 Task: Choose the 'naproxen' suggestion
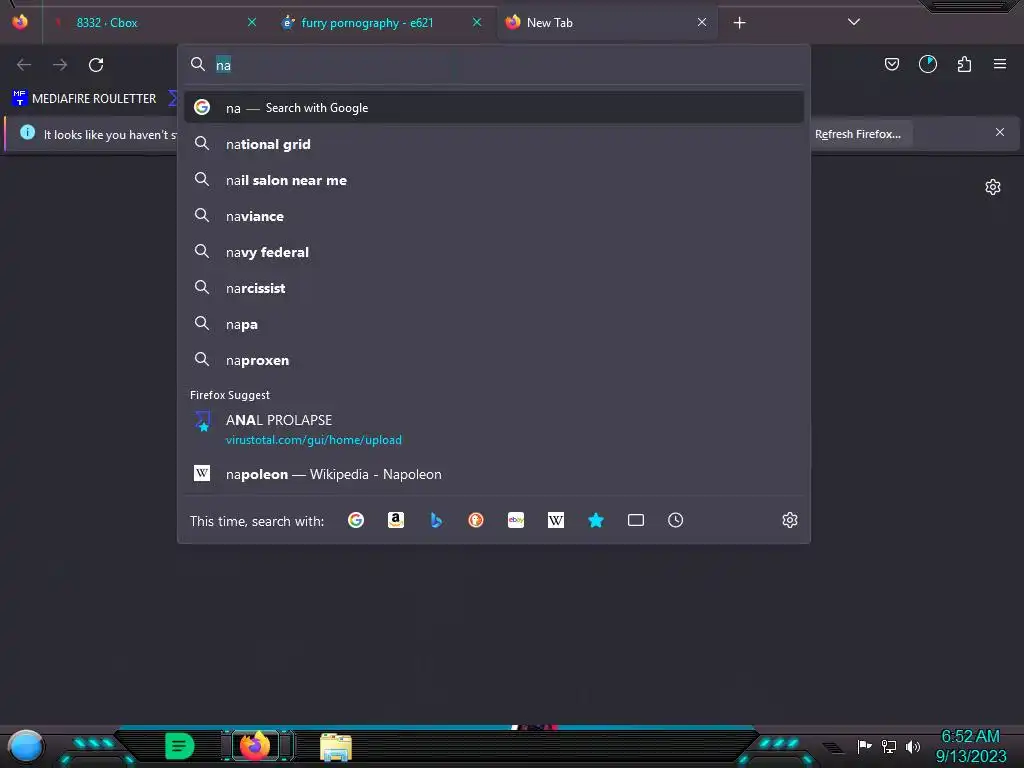pyautogui.click(x=494, y=360)
